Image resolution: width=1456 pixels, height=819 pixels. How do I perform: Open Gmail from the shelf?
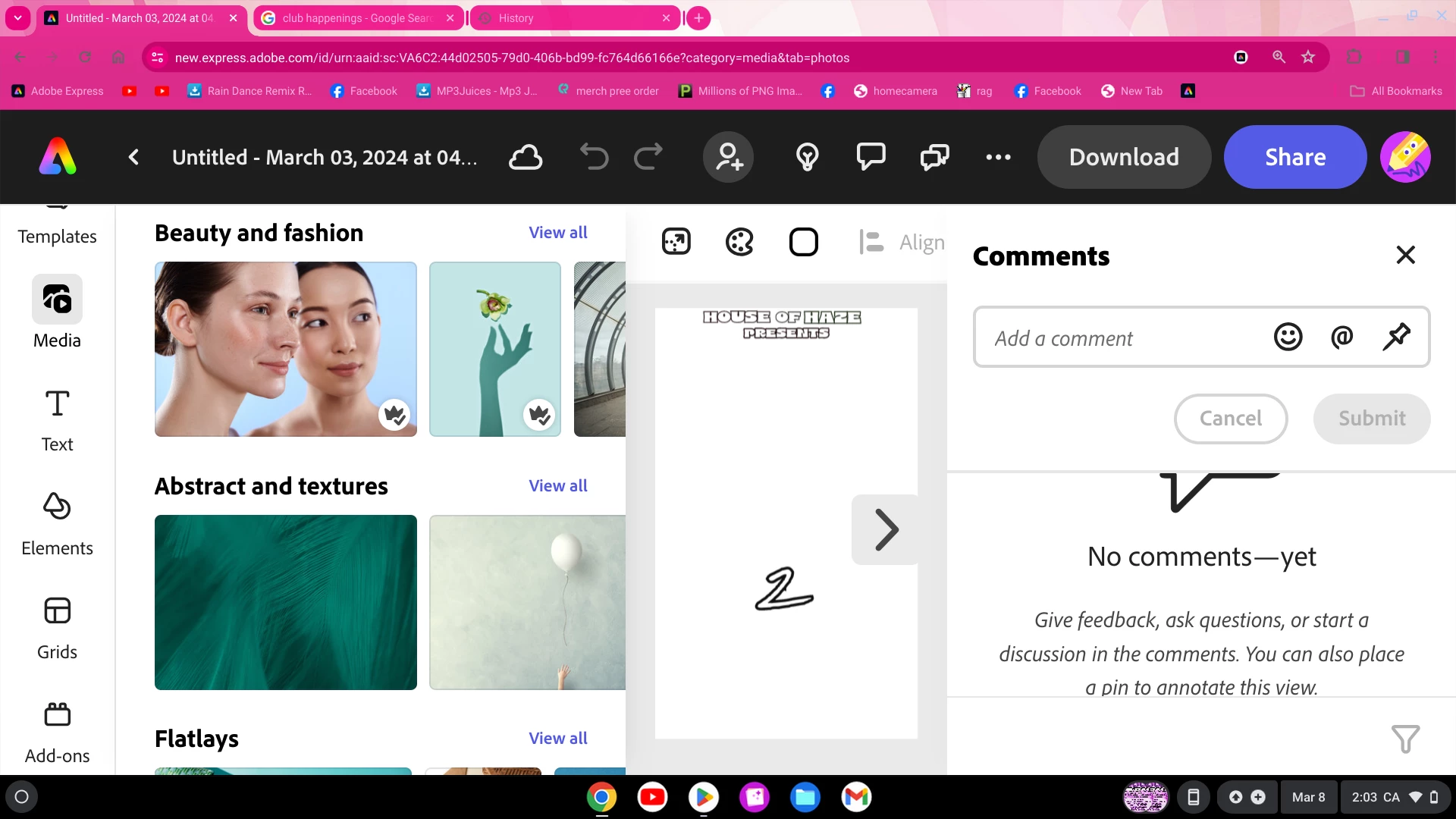point(856,797)
